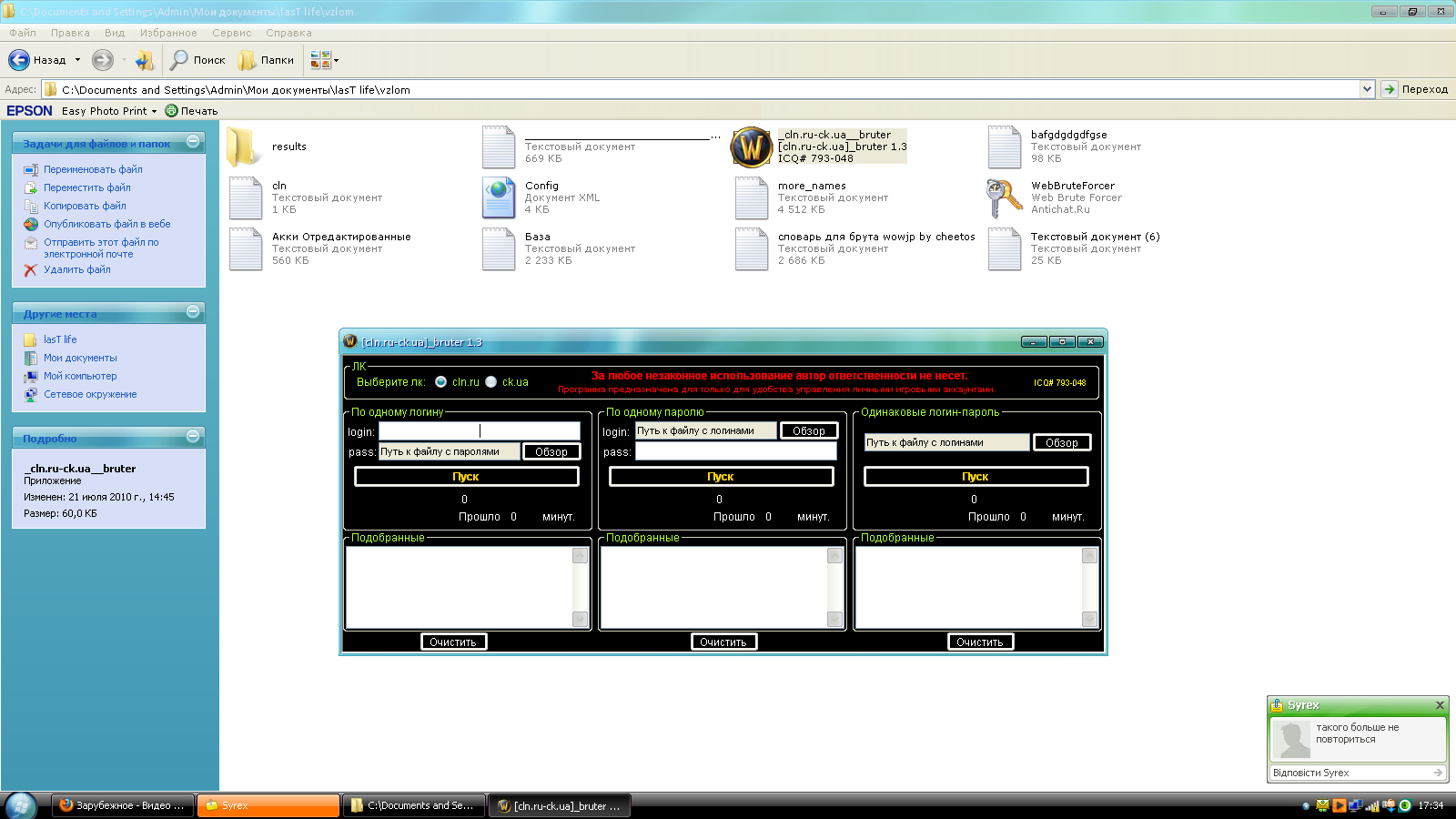Open Мой компьютер link in sidebar

click(80, 376)
